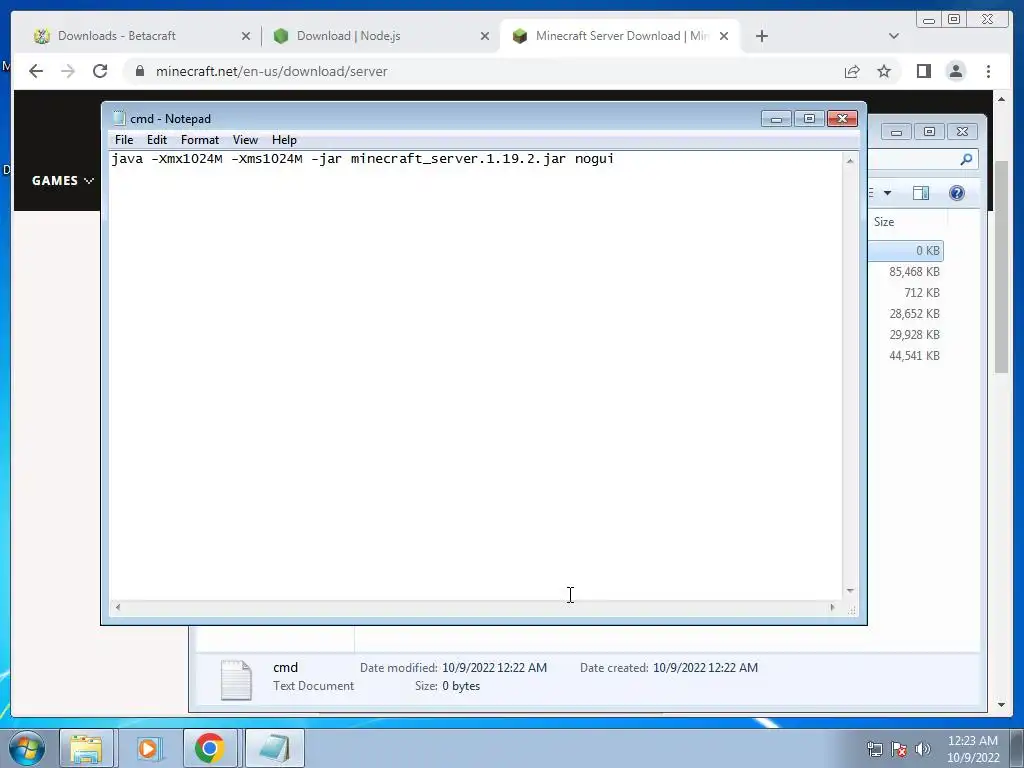Open Windows Explorer from taskbar
1024x768 pixels.
click(x=86, y=748)
